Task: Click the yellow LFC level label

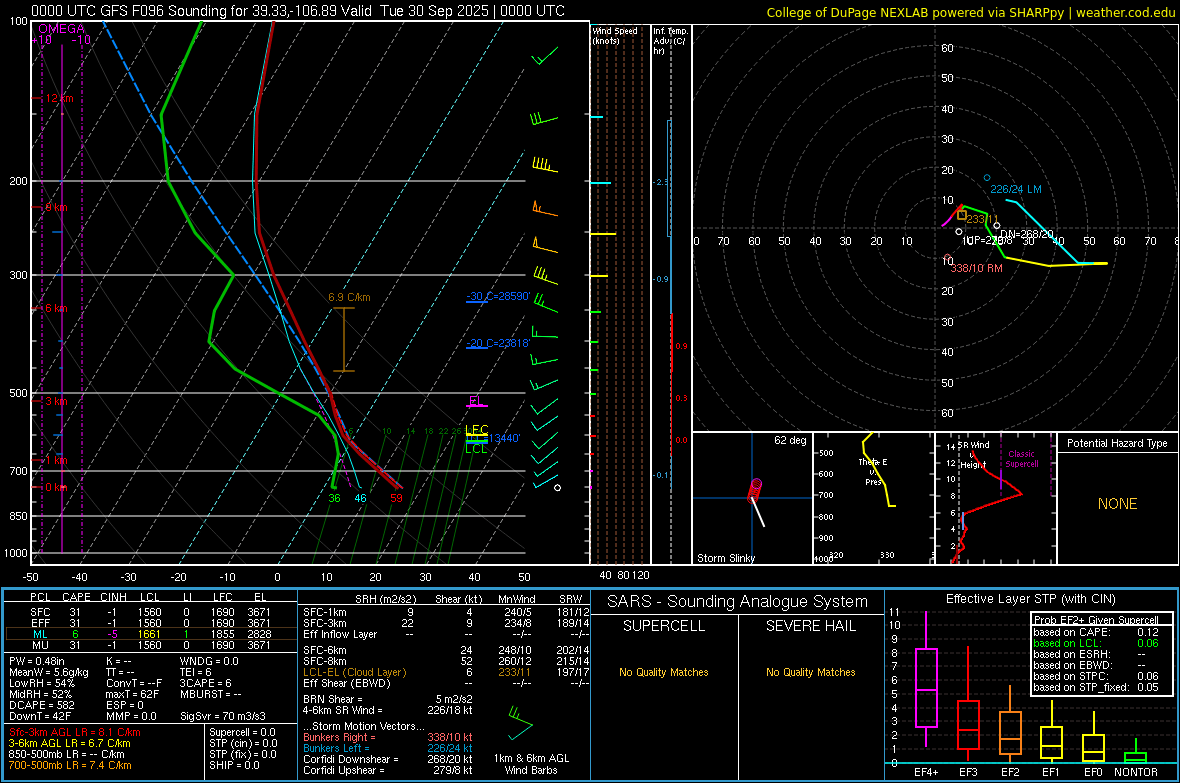Action: (476, 430)
